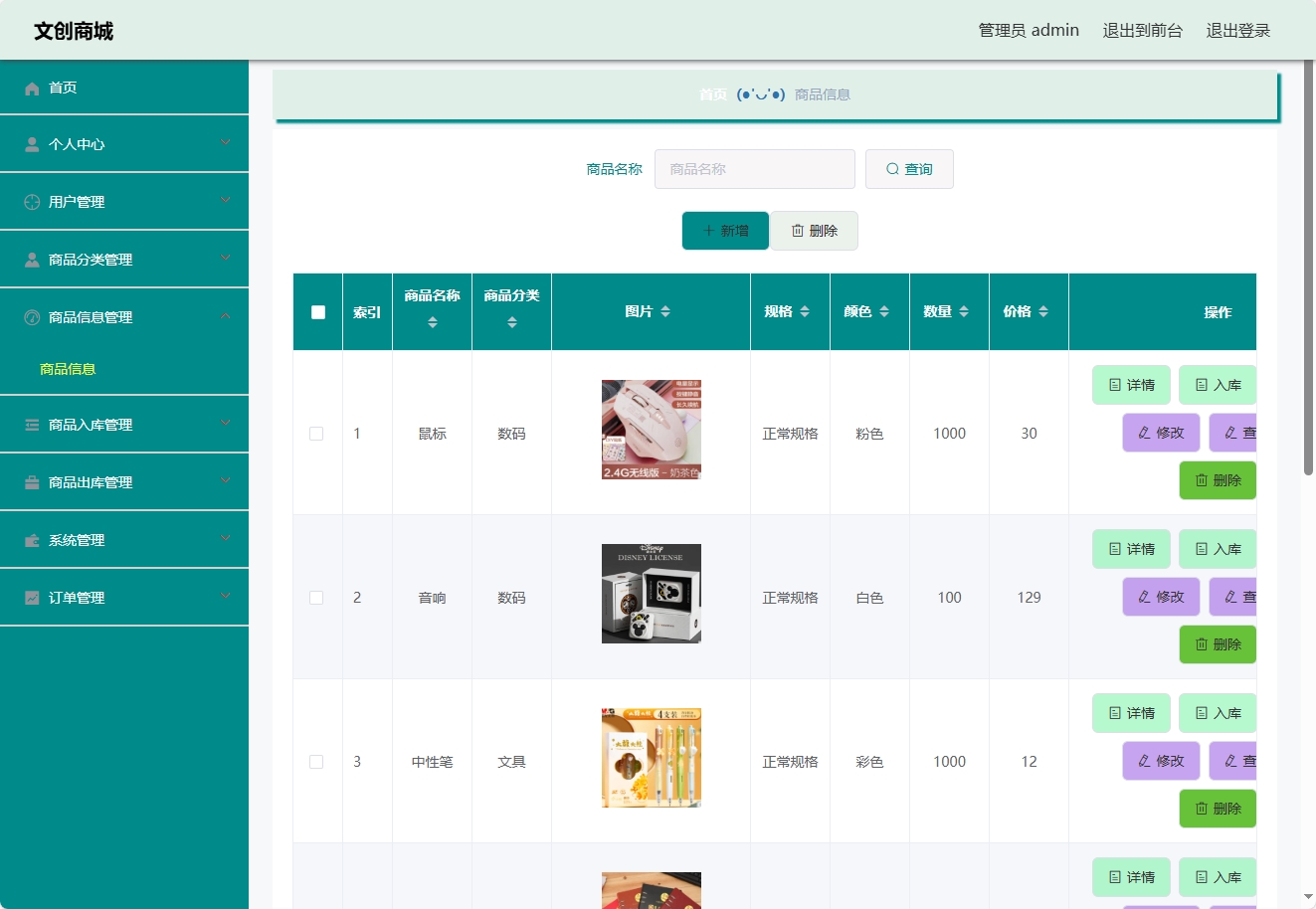Expand the 订单管理 menu chevron
Viewport: 1316px width, 909px height.
tap(226, 597)
